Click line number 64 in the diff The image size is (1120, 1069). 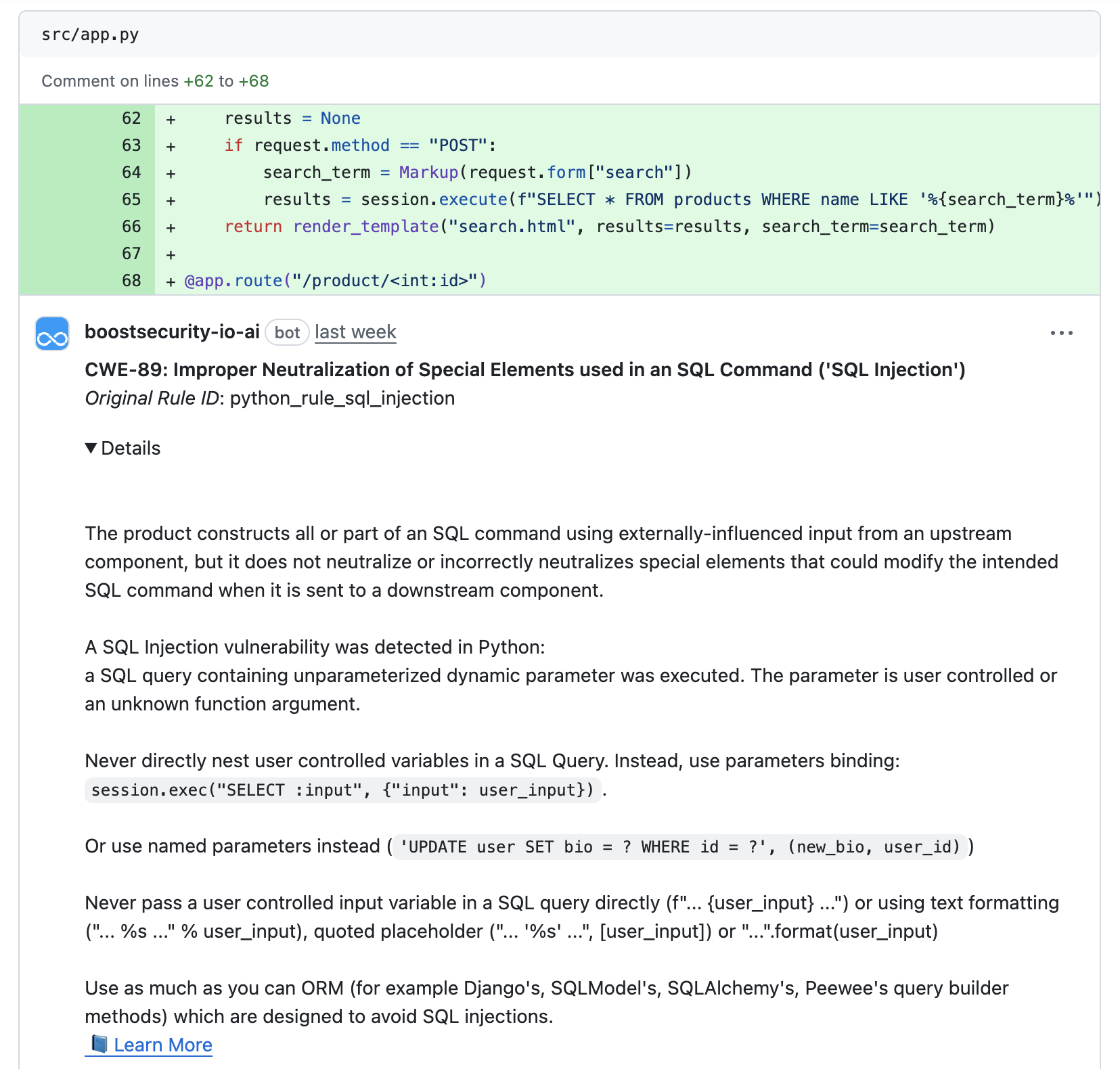point(131,173)
